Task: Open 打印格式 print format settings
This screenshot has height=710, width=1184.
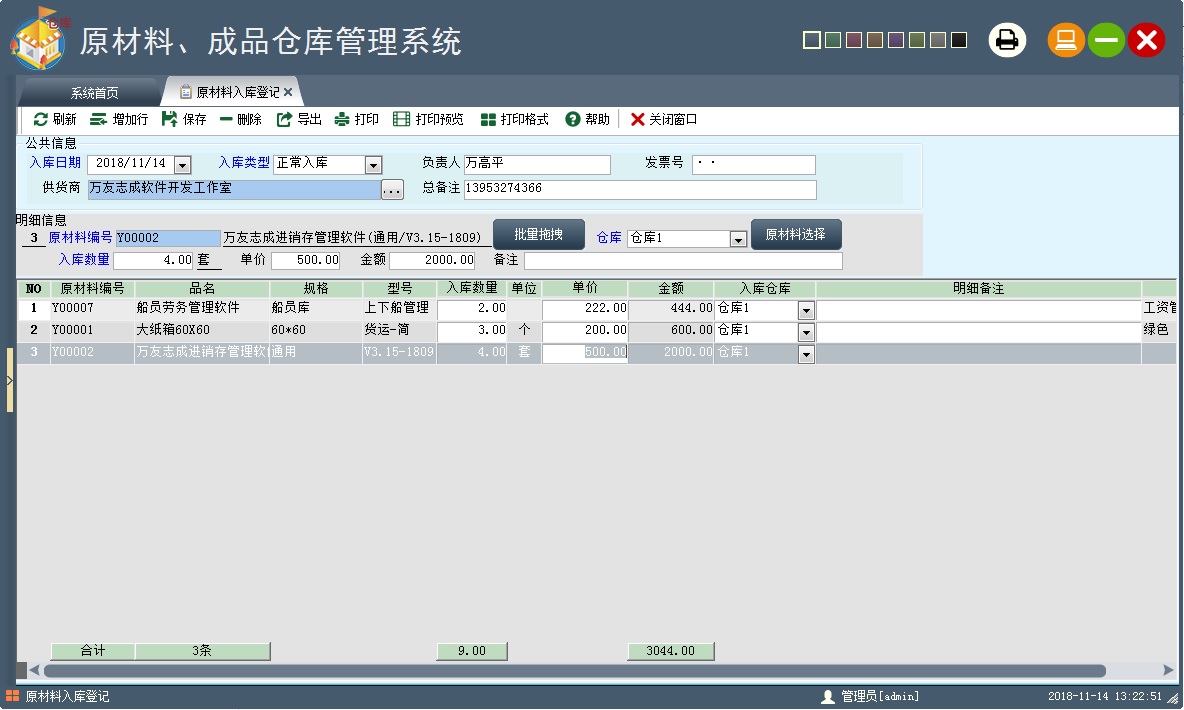Action: pos(488,119)
